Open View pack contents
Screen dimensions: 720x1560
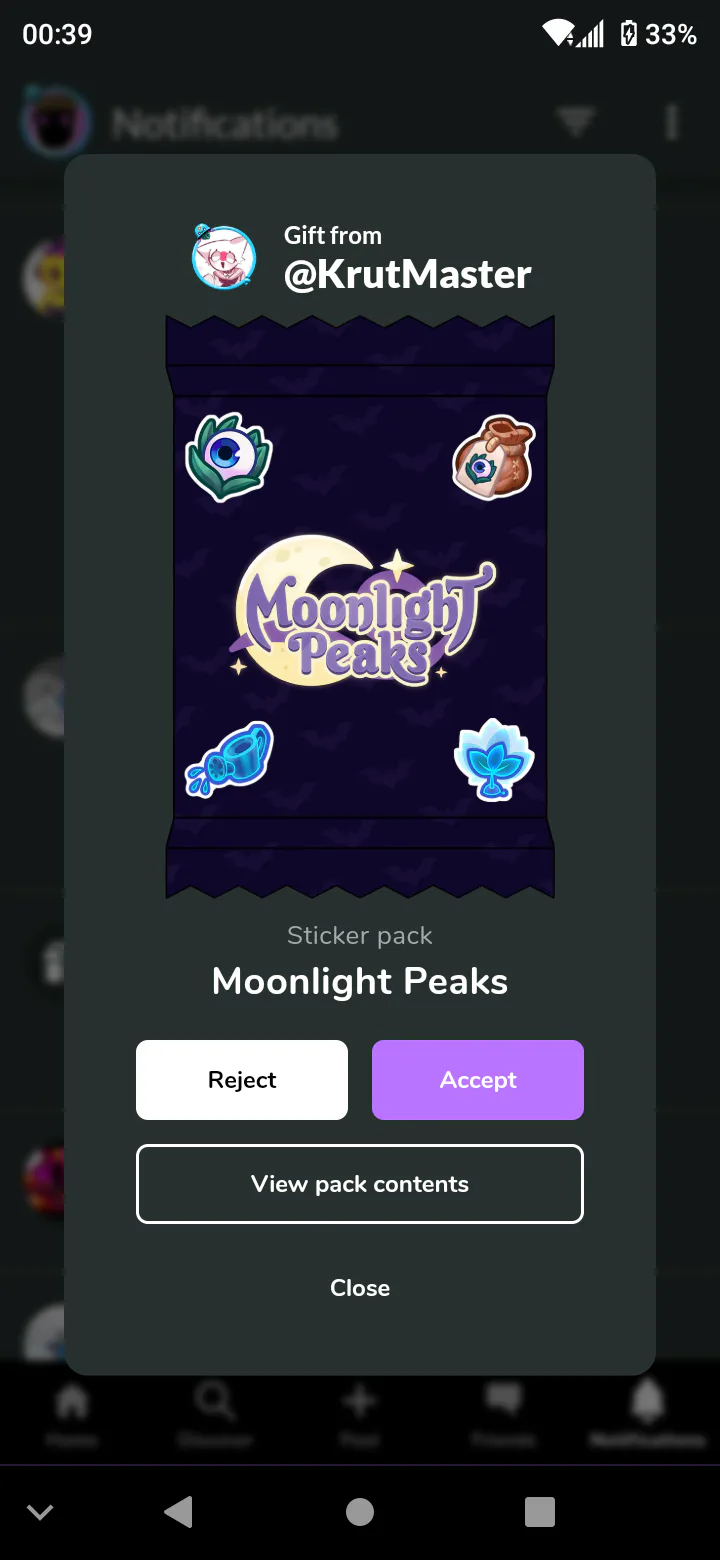[x=360, y=1184]
